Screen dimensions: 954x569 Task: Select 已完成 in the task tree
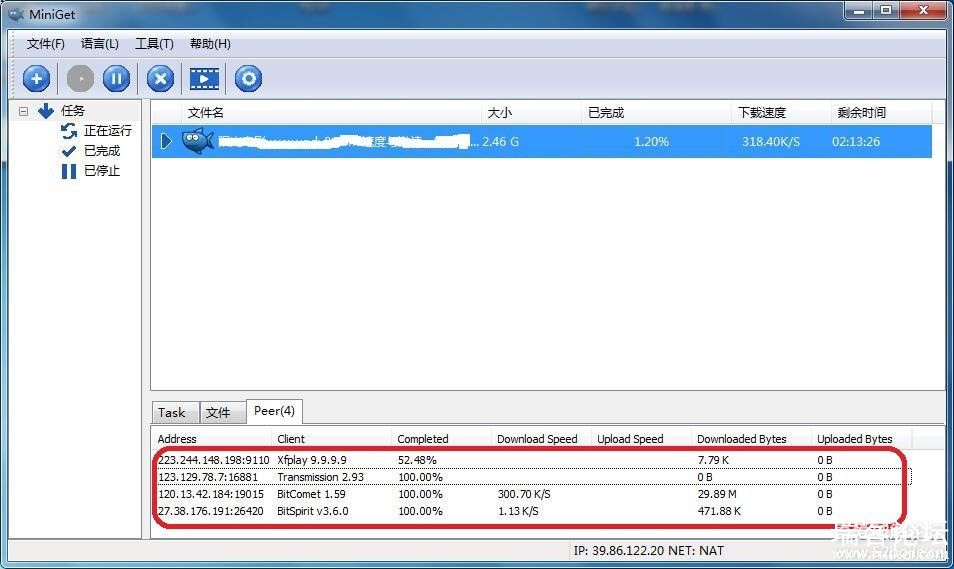tap(102, 151)
